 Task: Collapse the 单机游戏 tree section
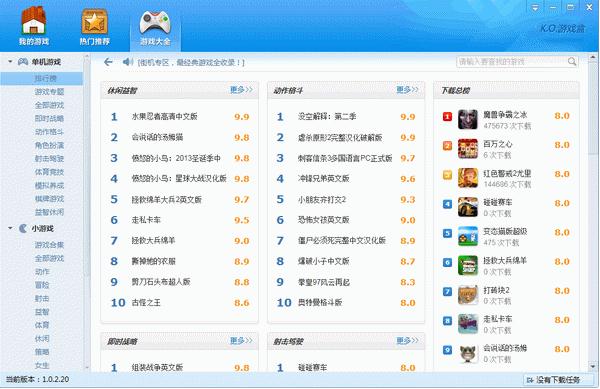(10, 62)
